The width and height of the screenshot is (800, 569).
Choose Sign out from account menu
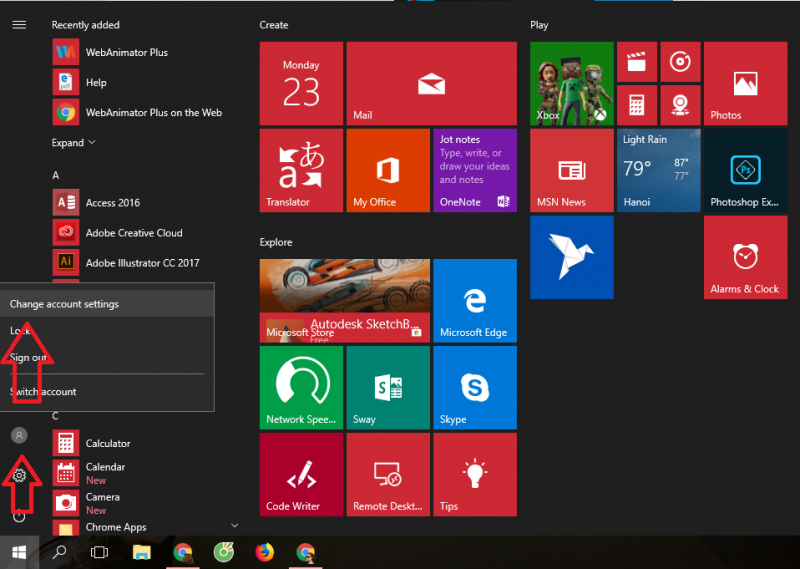[x=107, y=357]
